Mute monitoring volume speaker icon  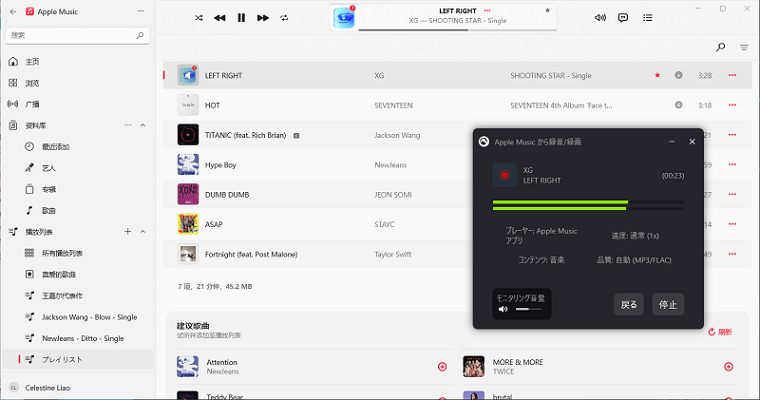click(x=503, y=309)
